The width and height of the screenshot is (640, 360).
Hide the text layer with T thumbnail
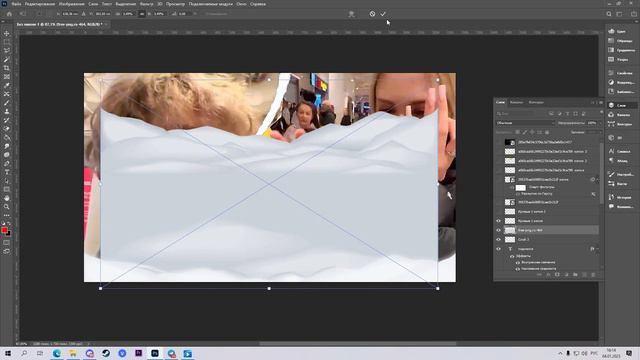498,249
